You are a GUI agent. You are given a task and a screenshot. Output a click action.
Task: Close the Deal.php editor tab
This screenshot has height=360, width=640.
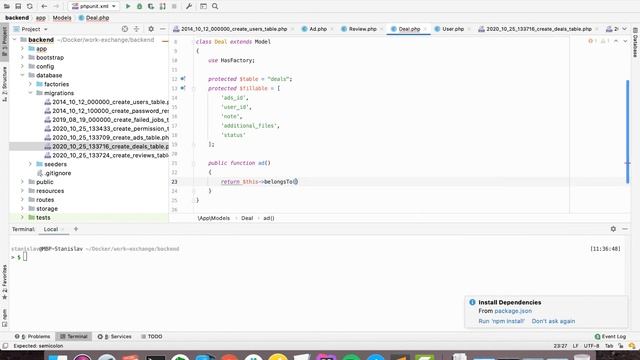425,29
